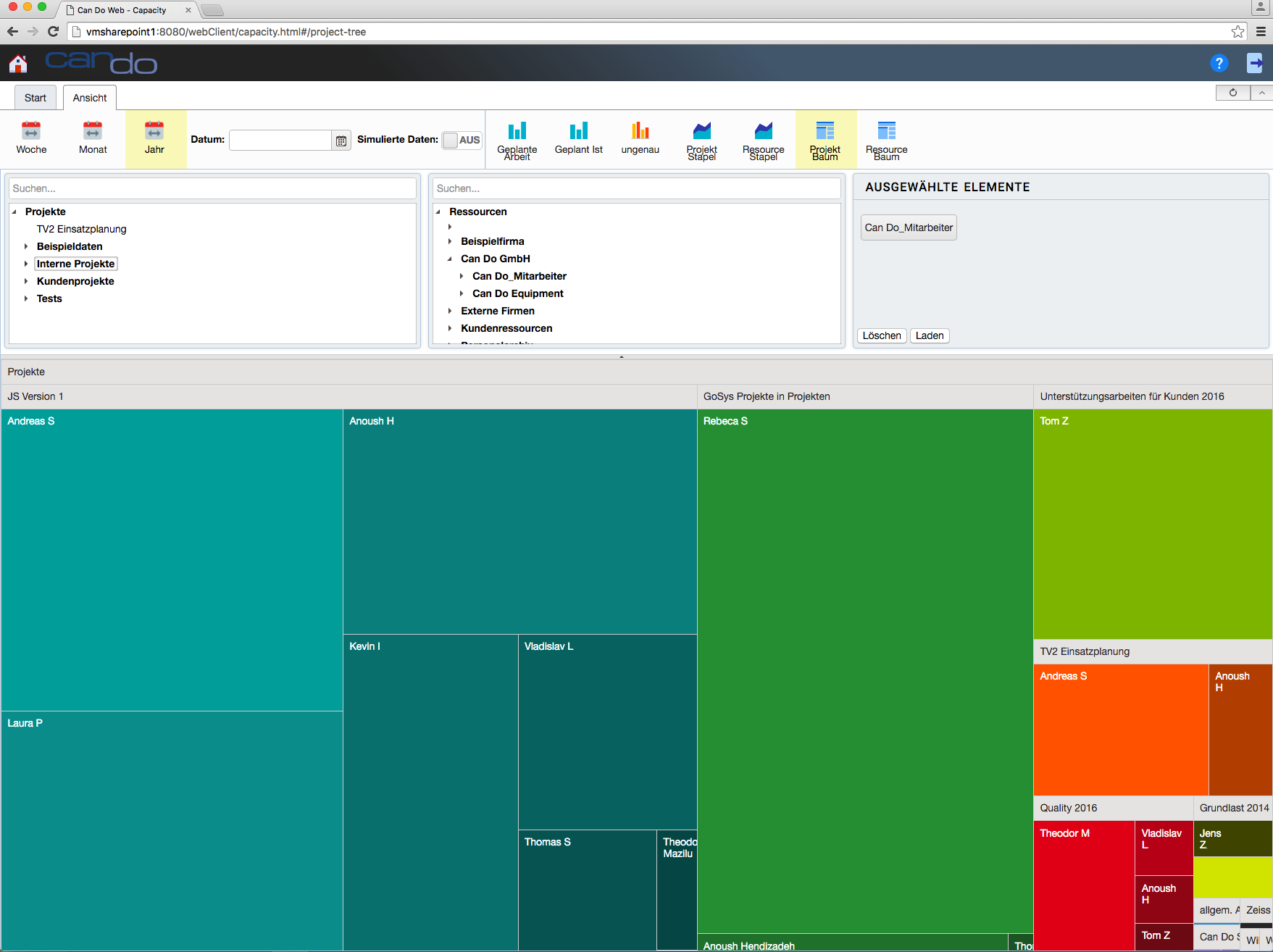The image size is (1273, 952).
Task: Select the Vladislav L teal block
Action: pos(608,732)
